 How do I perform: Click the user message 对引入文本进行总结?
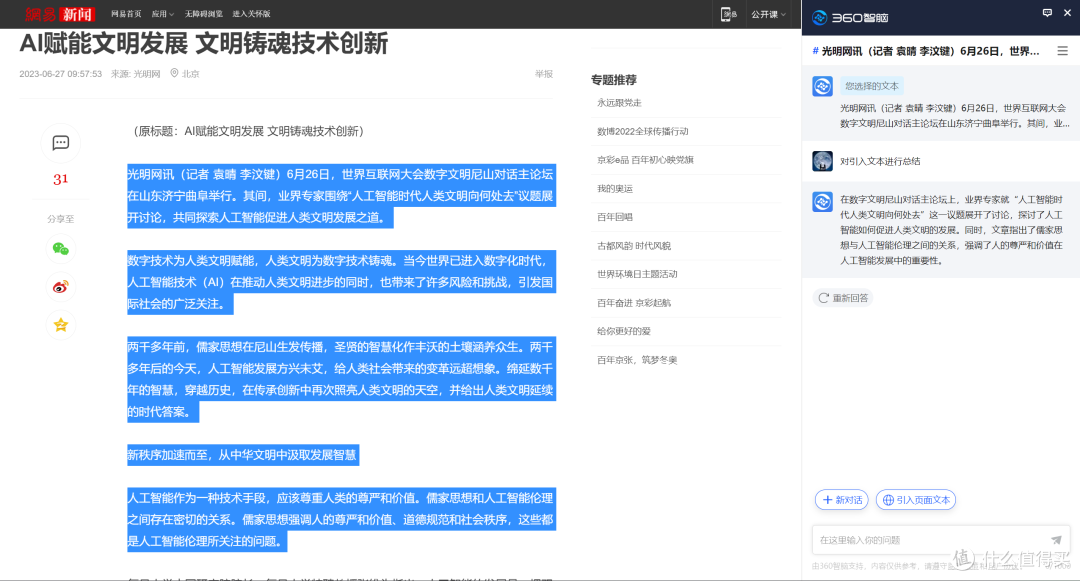click(x=880, y=161)
